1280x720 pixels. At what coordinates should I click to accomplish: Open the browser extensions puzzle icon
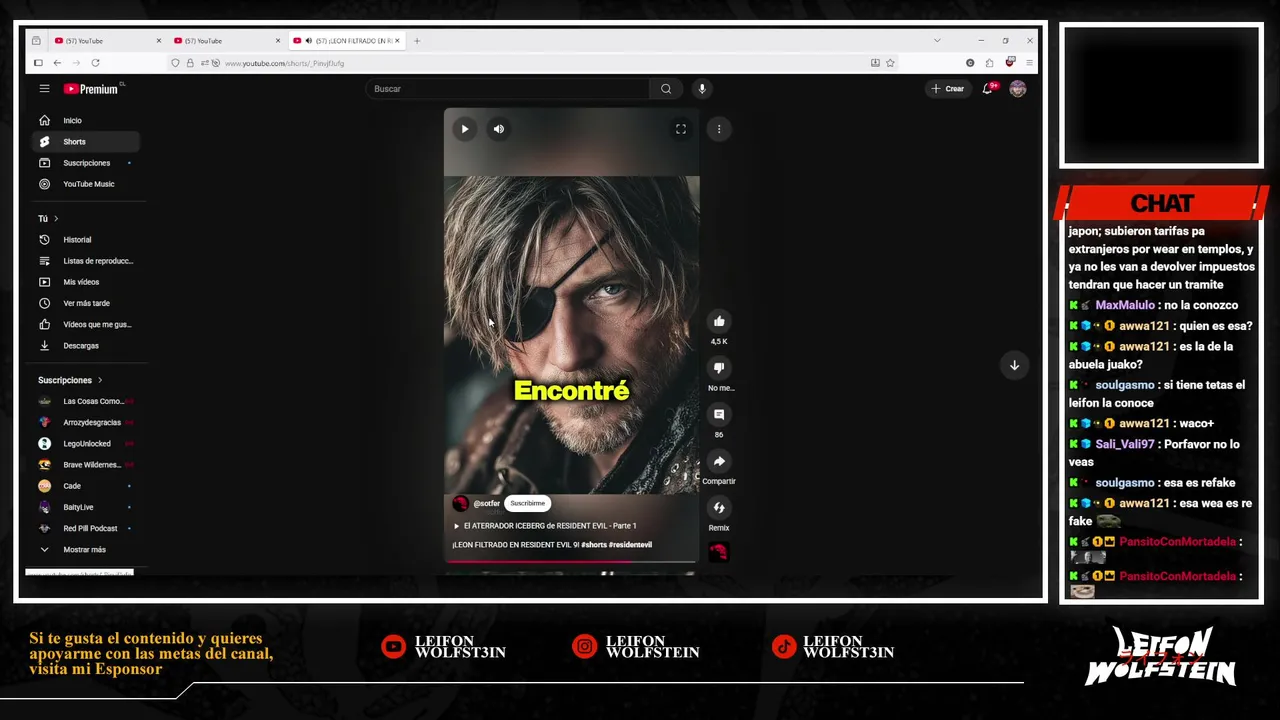click(990, 63)
